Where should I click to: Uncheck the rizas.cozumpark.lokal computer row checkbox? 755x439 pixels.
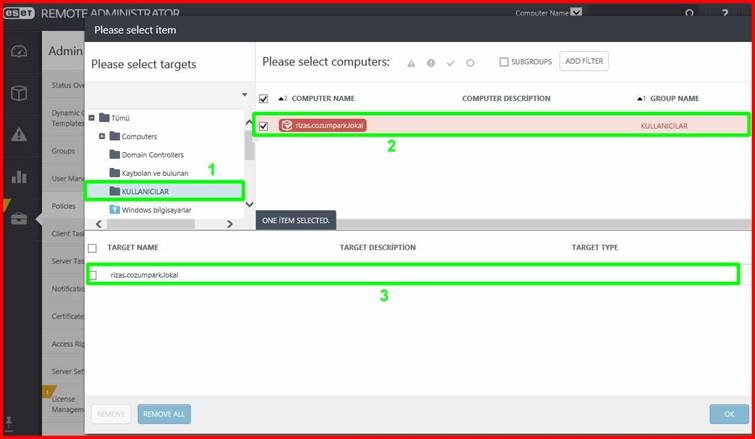pyautogui.click(x=263, y=126)
